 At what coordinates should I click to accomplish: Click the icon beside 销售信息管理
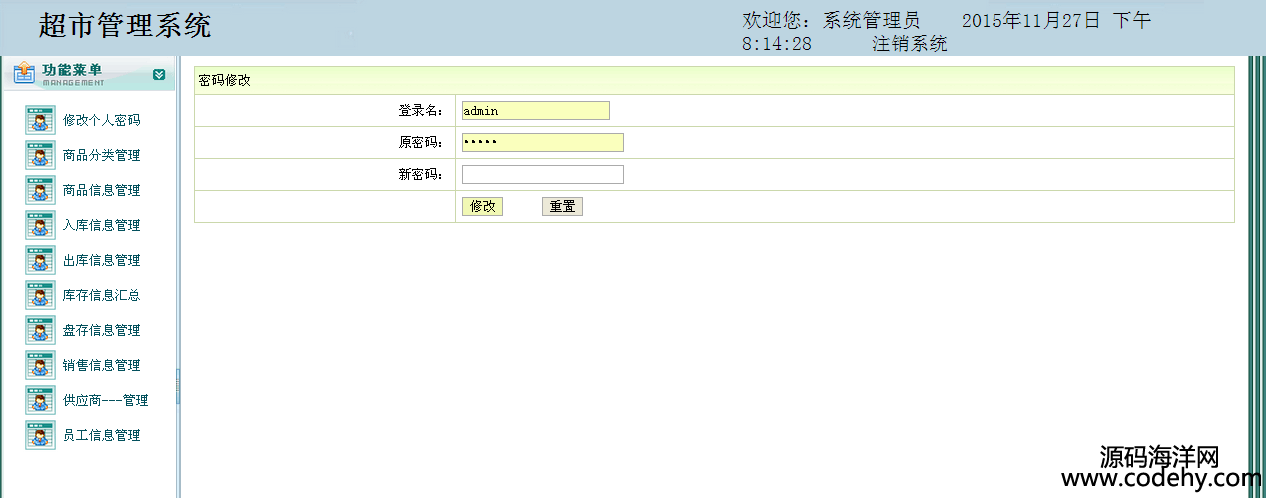[x=40, y=365]
